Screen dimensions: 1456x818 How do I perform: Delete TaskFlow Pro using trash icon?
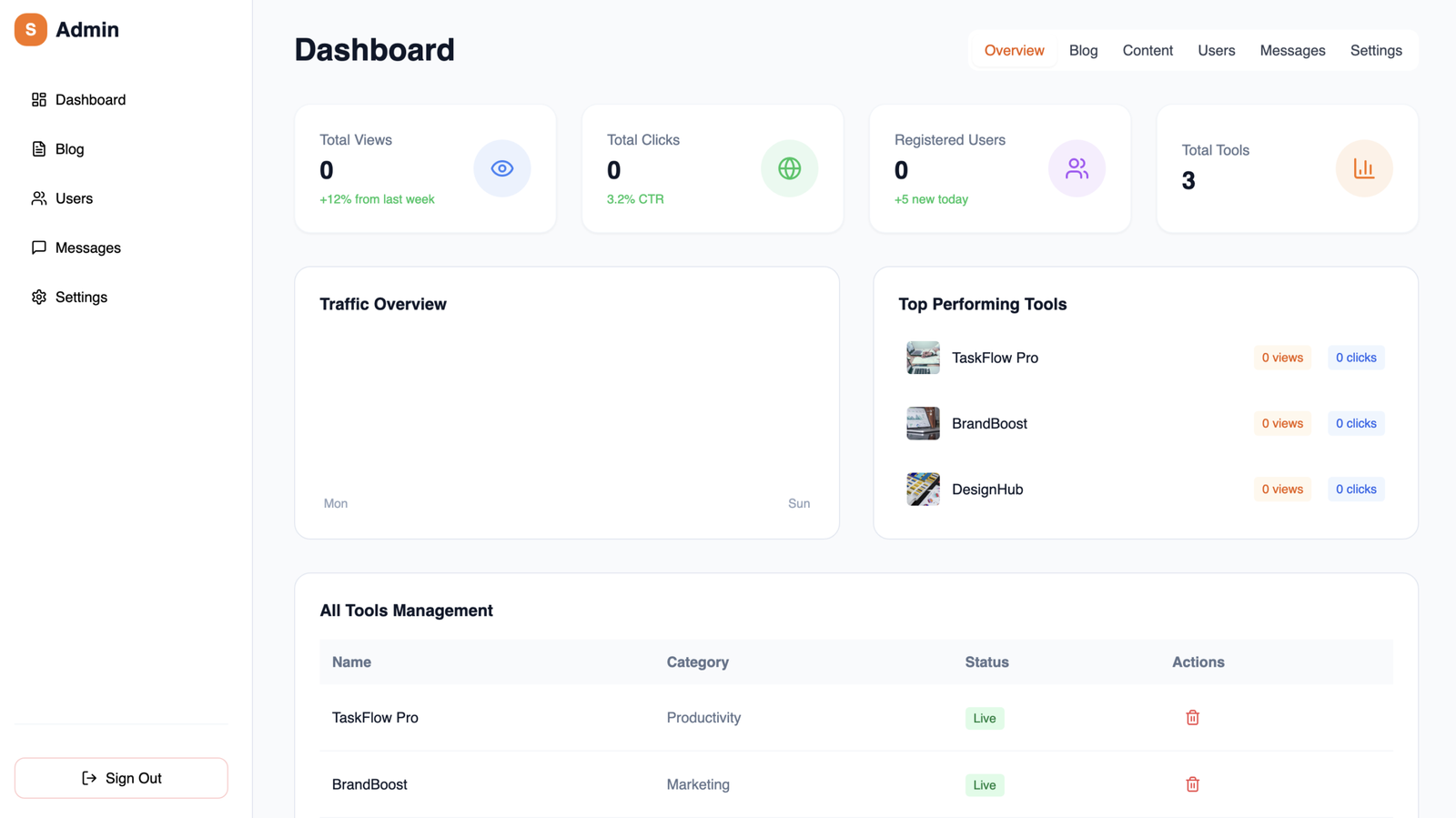(x=1192, y=718)
